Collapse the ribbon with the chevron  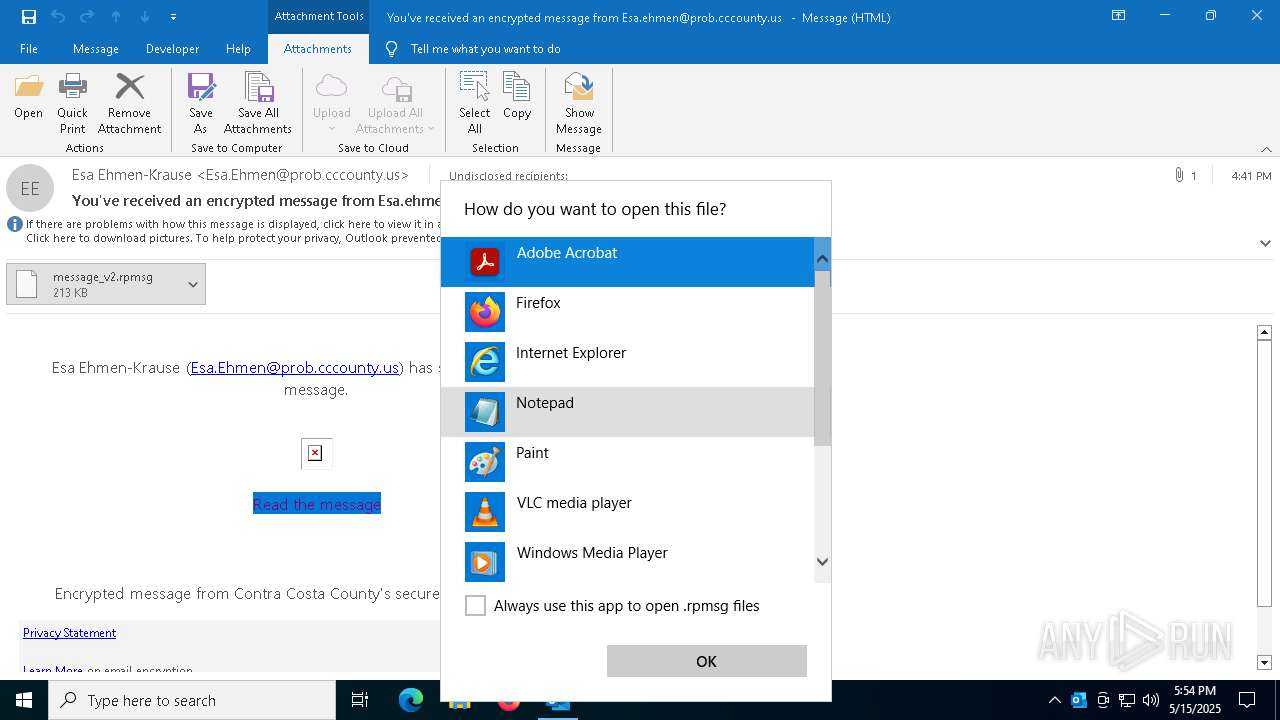tap(1266, 149)
